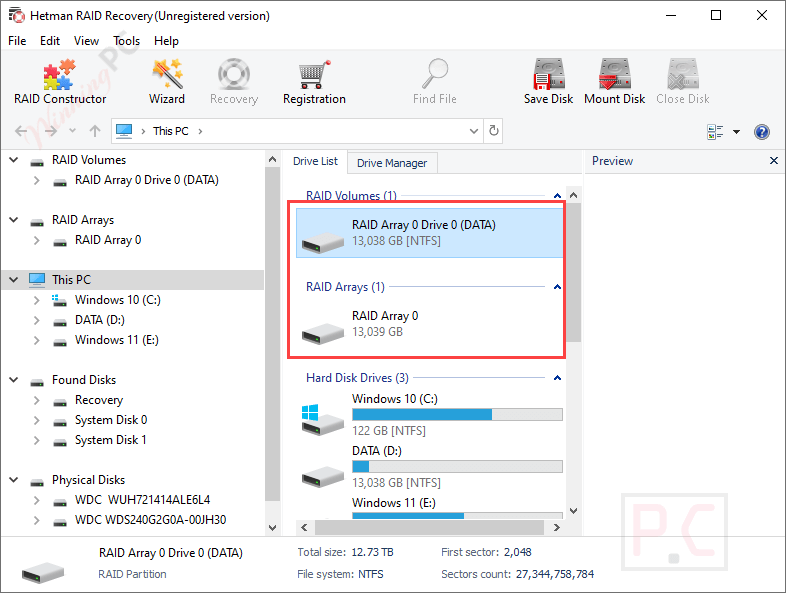Select DATA (D:) drive in list
This screenshot has width=786, height=593.
tap(430, 467)
